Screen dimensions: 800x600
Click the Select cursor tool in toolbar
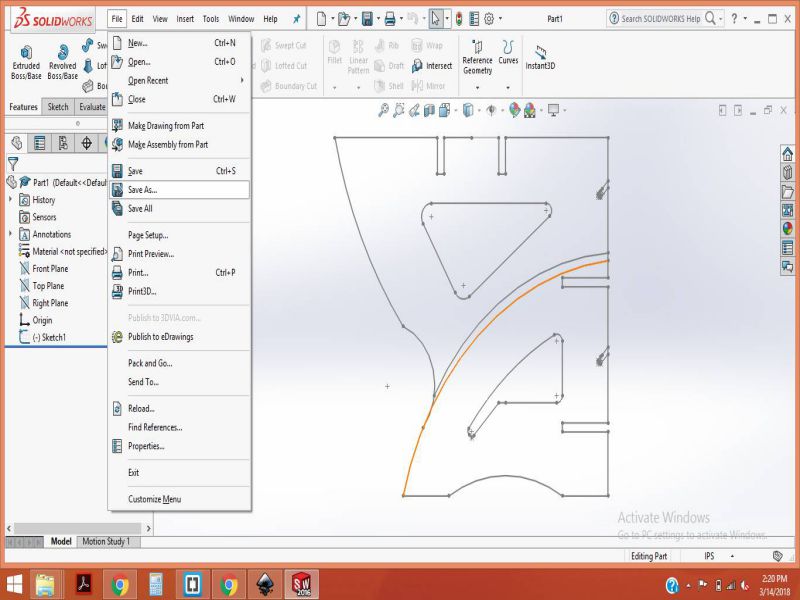click(435, 19)
